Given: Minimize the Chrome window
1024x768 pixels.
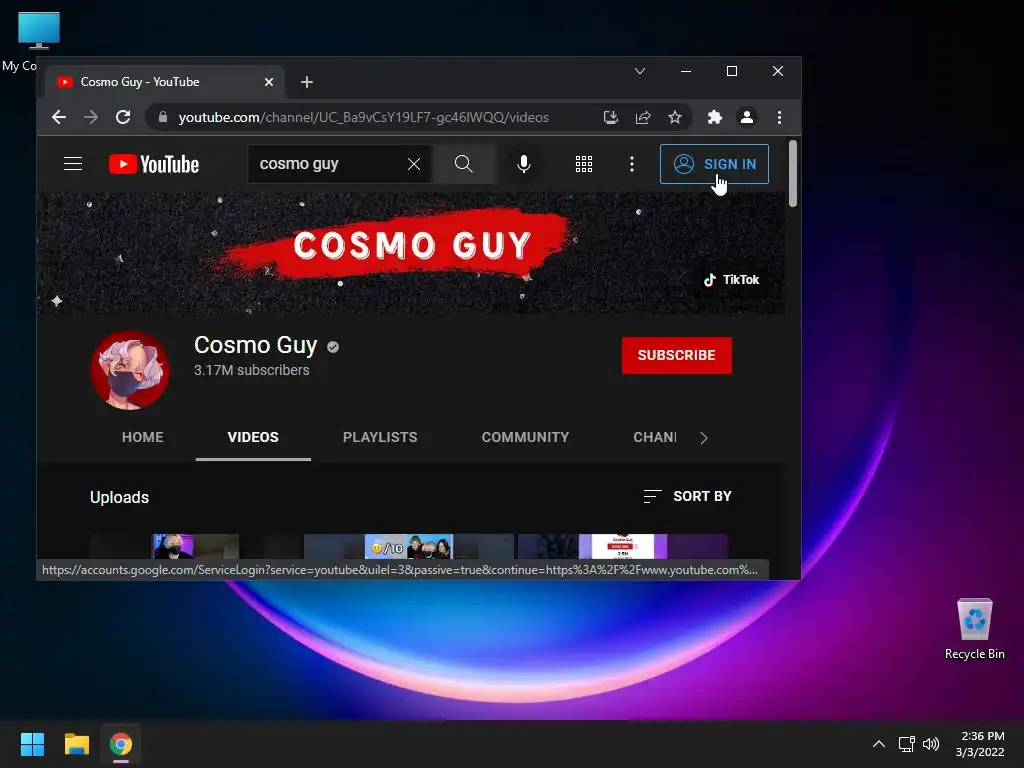Looking at the screenshot, I should point(686,71).
